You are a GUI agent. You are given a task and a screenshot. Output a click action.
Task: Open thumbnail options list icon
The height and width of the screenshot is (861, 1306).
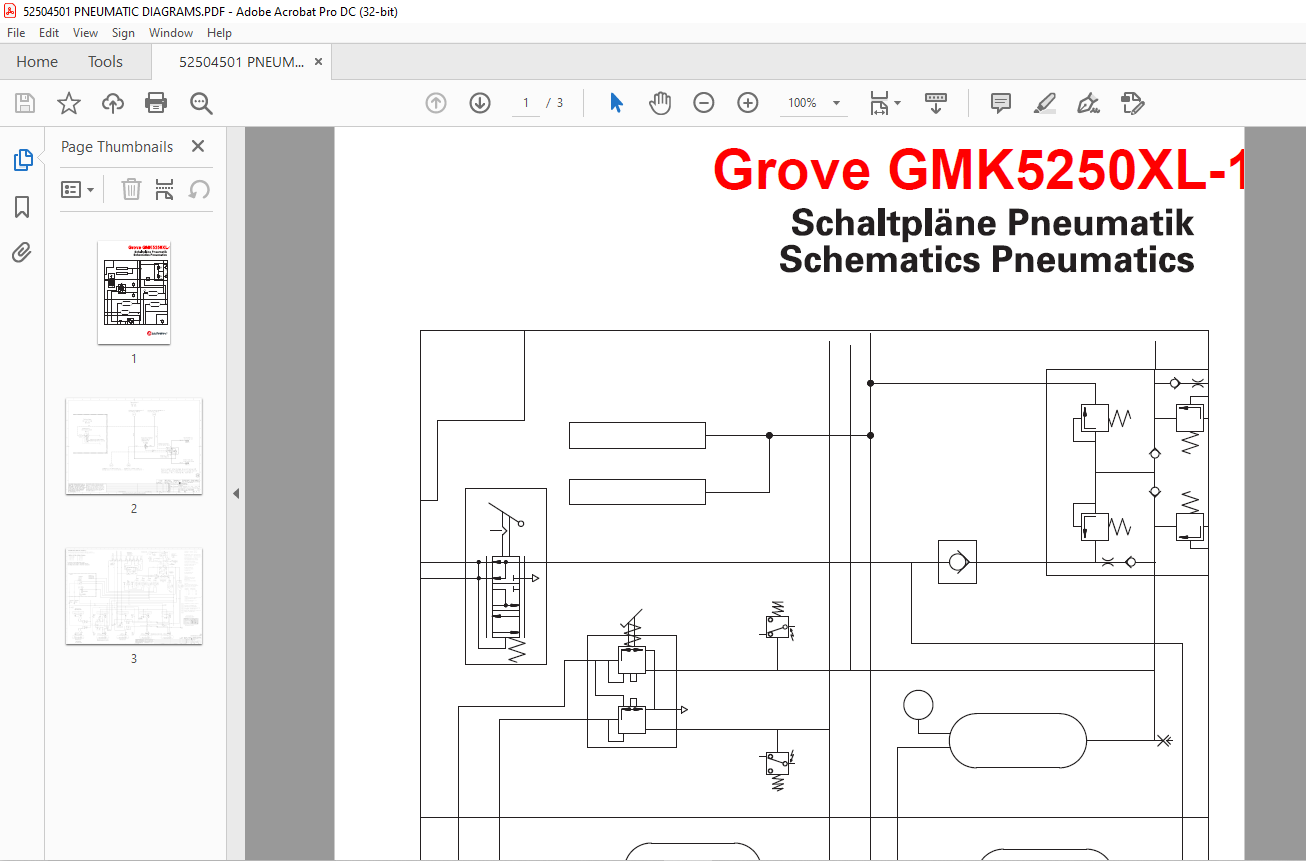[78, 189]
